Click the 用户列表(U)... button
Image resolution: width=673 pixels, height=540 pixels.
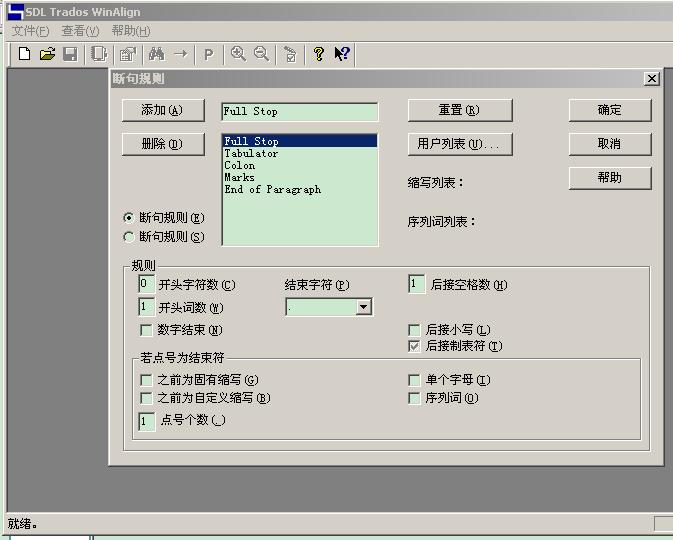(460, 144)
